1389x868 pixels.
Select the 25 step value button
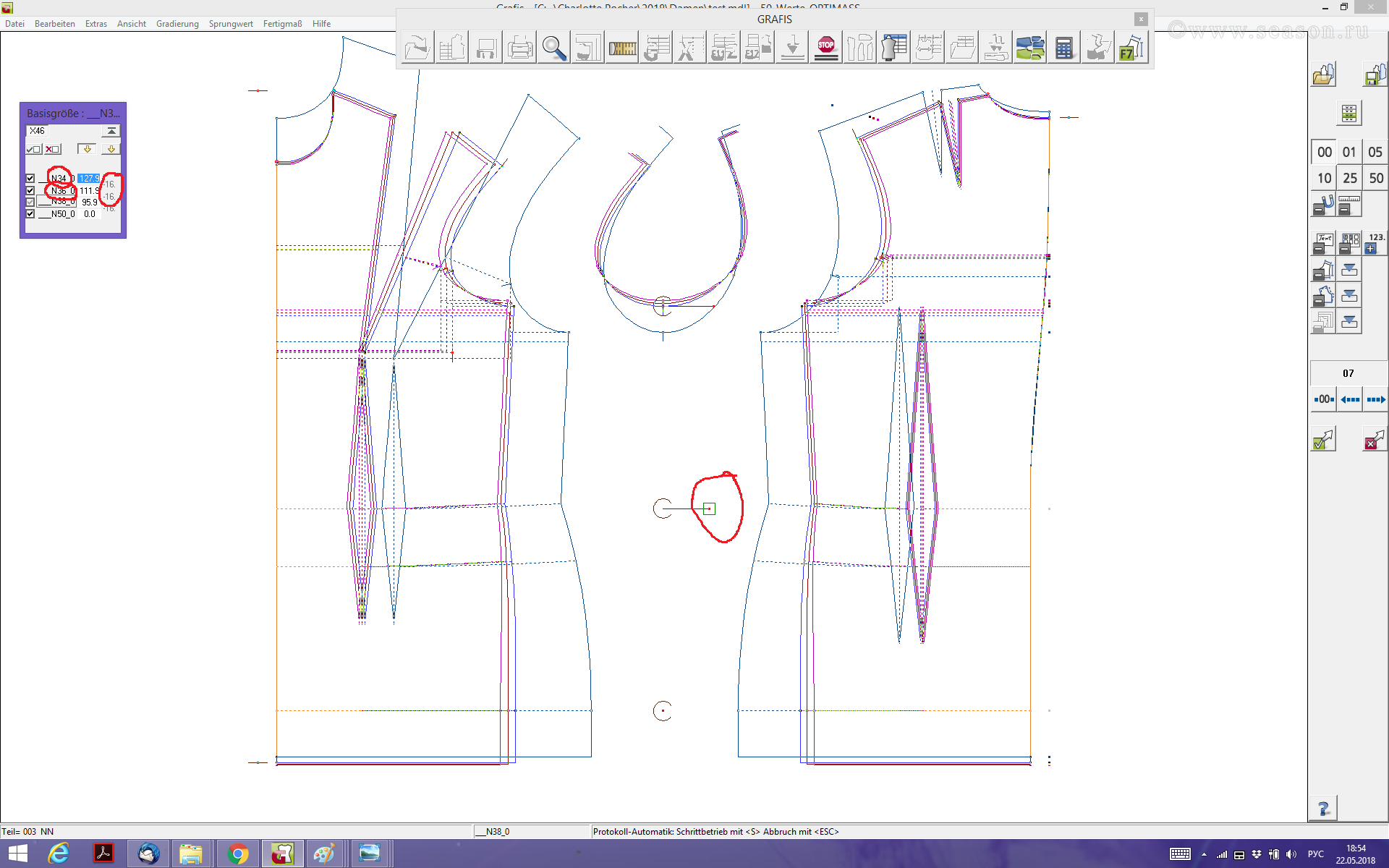(1349, 178)
